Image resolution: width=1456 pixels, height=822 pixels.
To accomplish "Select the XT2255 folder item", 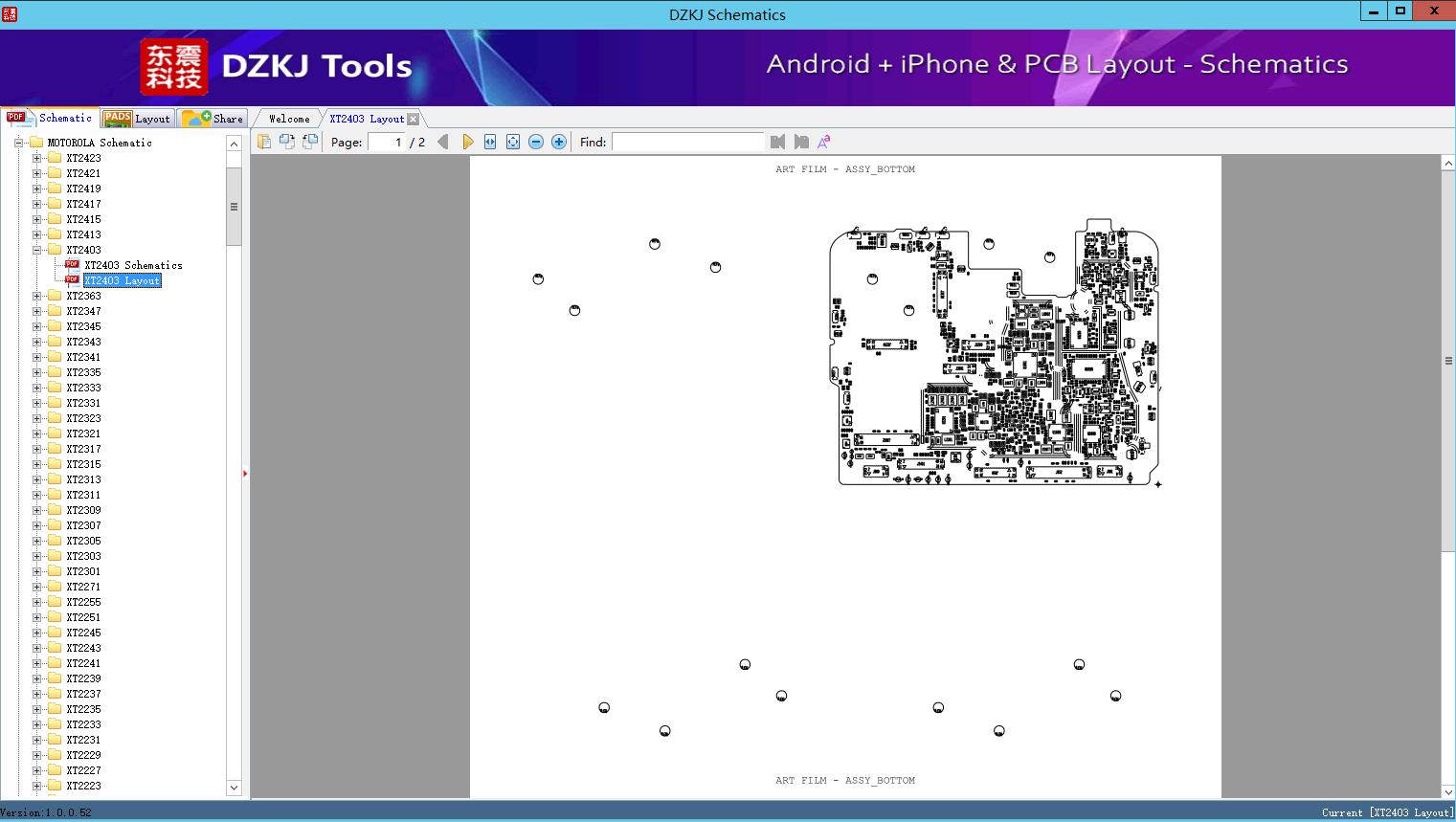I will coord(83,602).
